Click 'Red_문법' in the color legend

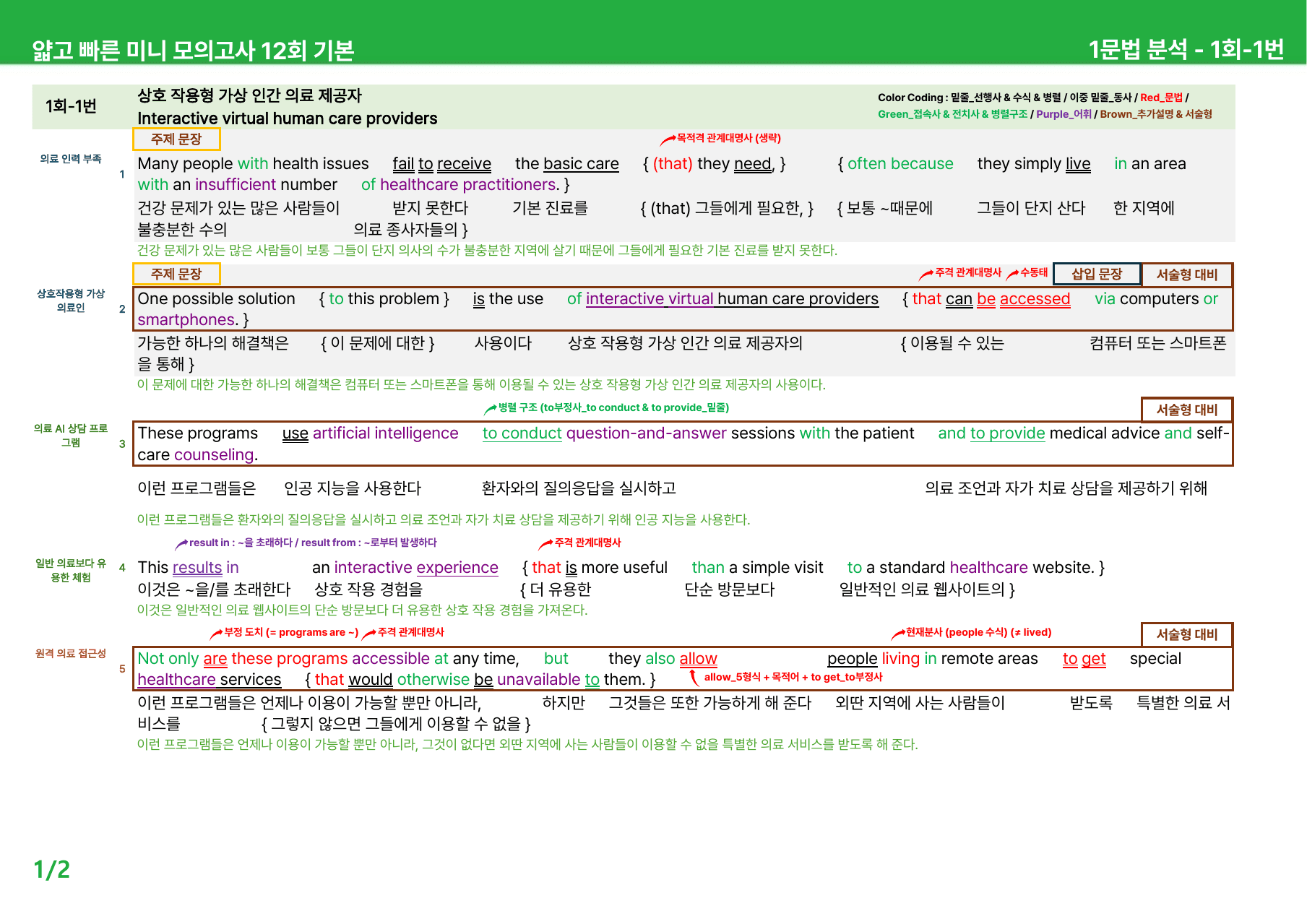point(1161,98)
